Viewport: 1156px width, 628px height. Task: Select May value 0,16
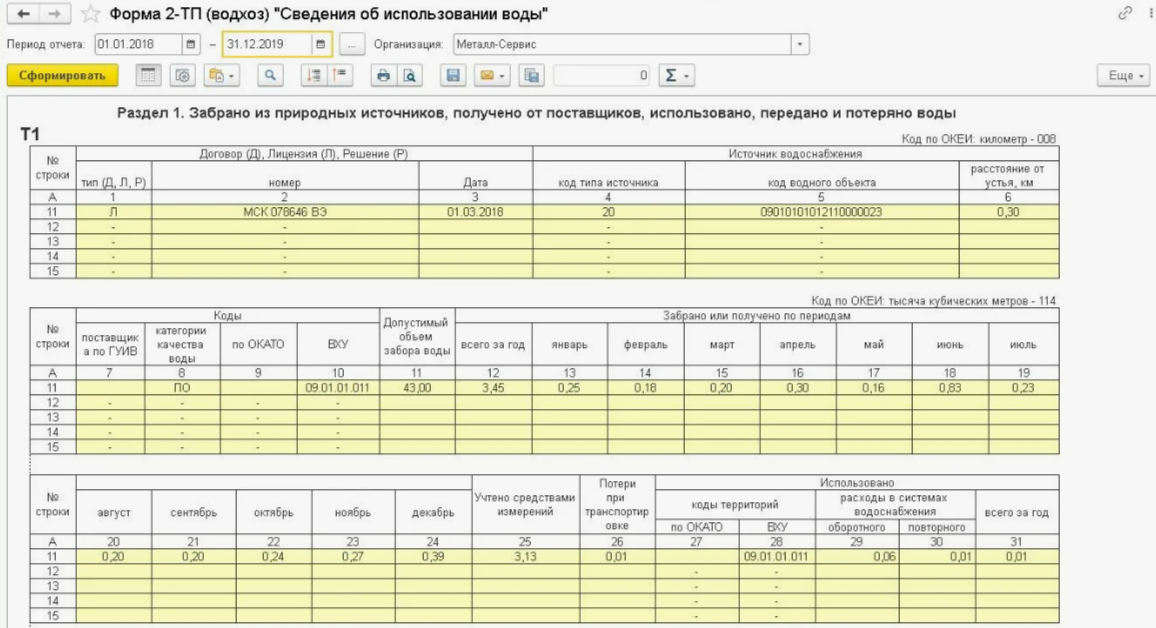click(x=874, y=388)
